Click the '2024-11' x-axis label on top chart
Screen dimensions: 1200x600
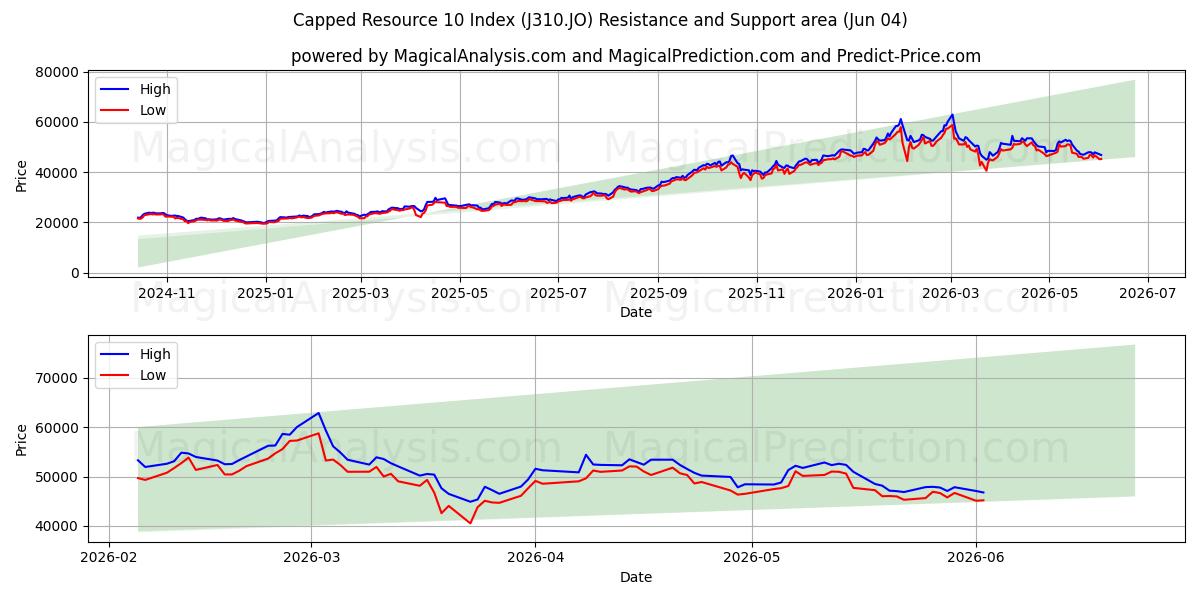point(166,293)
